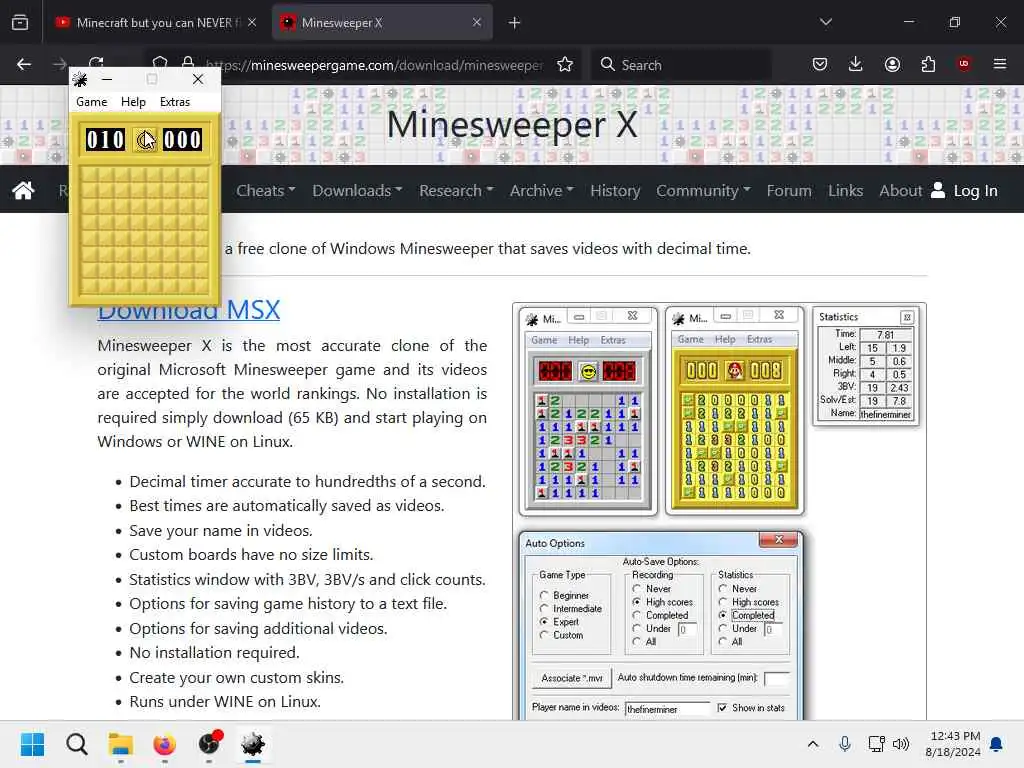Open the About page
The height and width of the screenshot is (768, 1024).
pos(901,190)
